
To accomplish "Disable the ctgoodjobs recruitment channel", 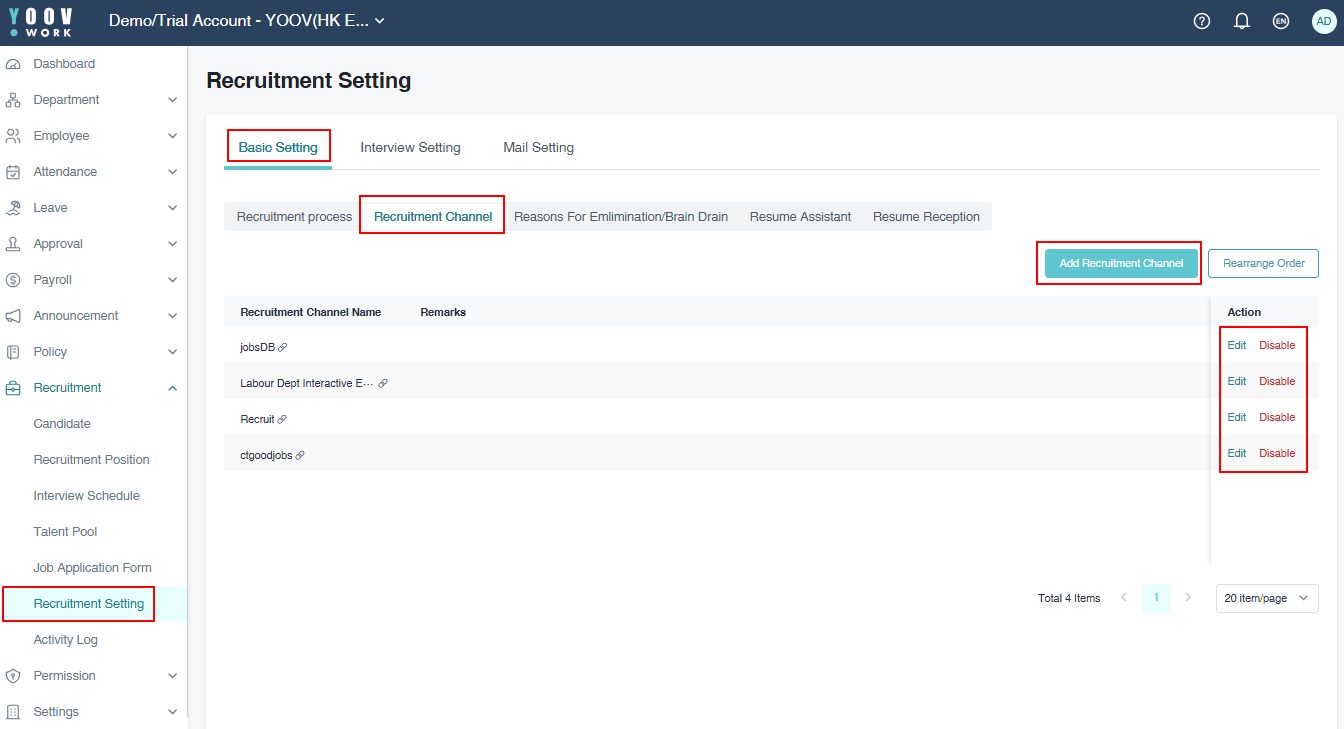I will [x=1276, y=453].
